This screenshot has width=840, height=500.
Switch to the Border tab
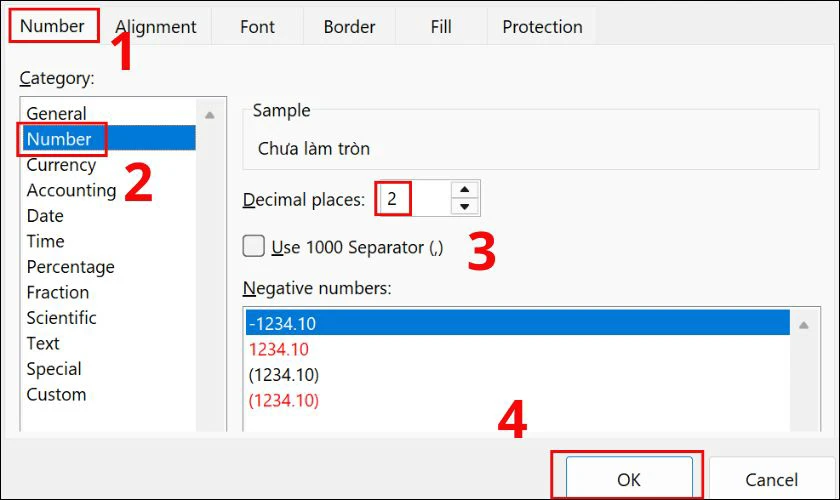pos(349,27)
